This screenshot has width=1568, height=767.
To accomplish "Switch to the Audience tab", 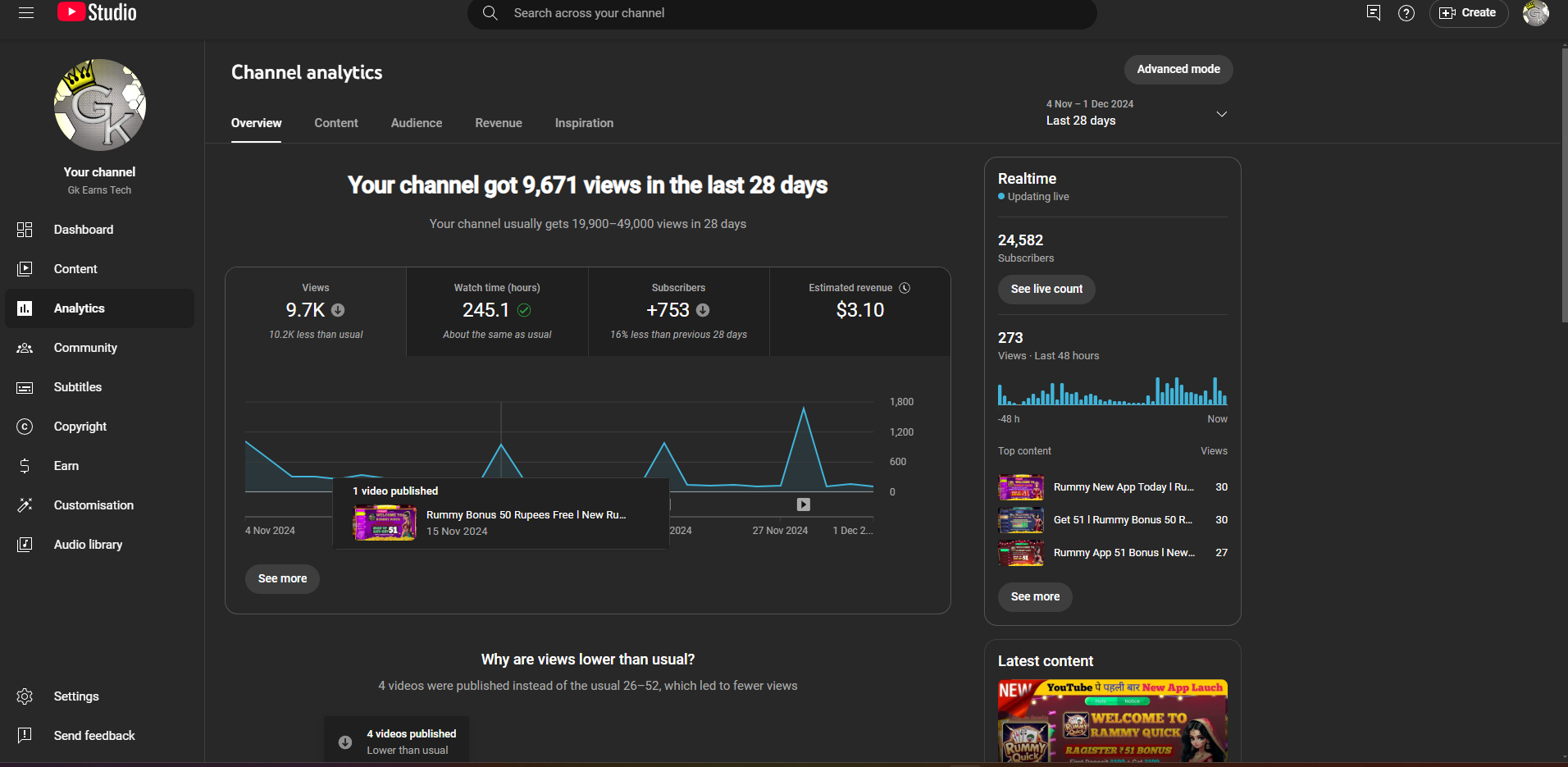I will (x=417, y=123).
